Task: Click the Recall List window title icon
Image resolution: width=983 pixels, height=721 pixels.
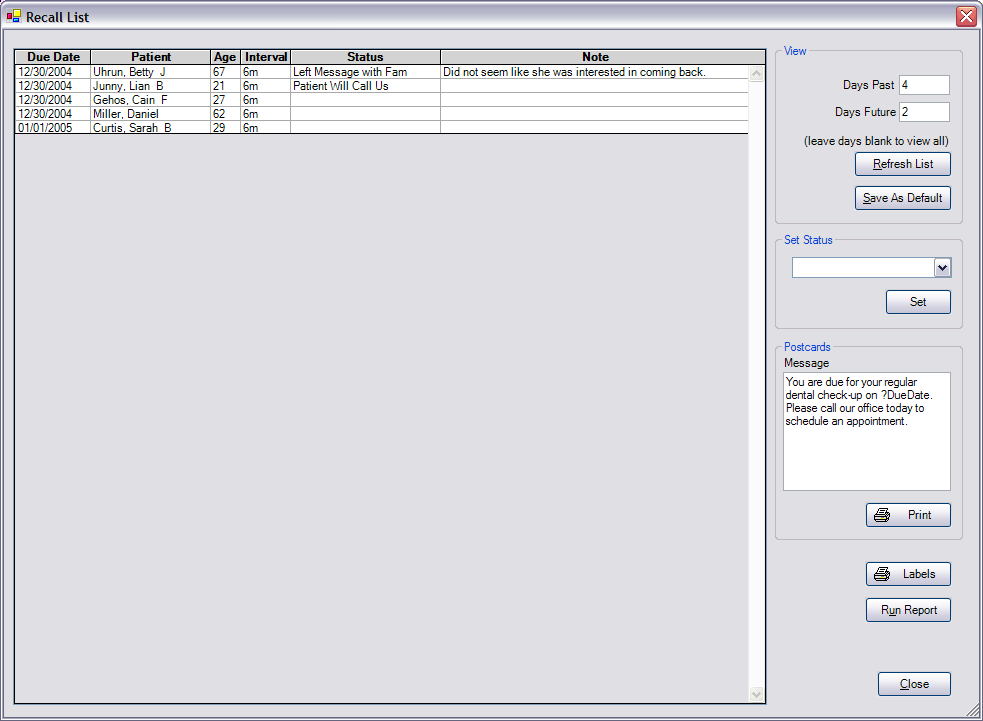Action: (x=14, y=16)
